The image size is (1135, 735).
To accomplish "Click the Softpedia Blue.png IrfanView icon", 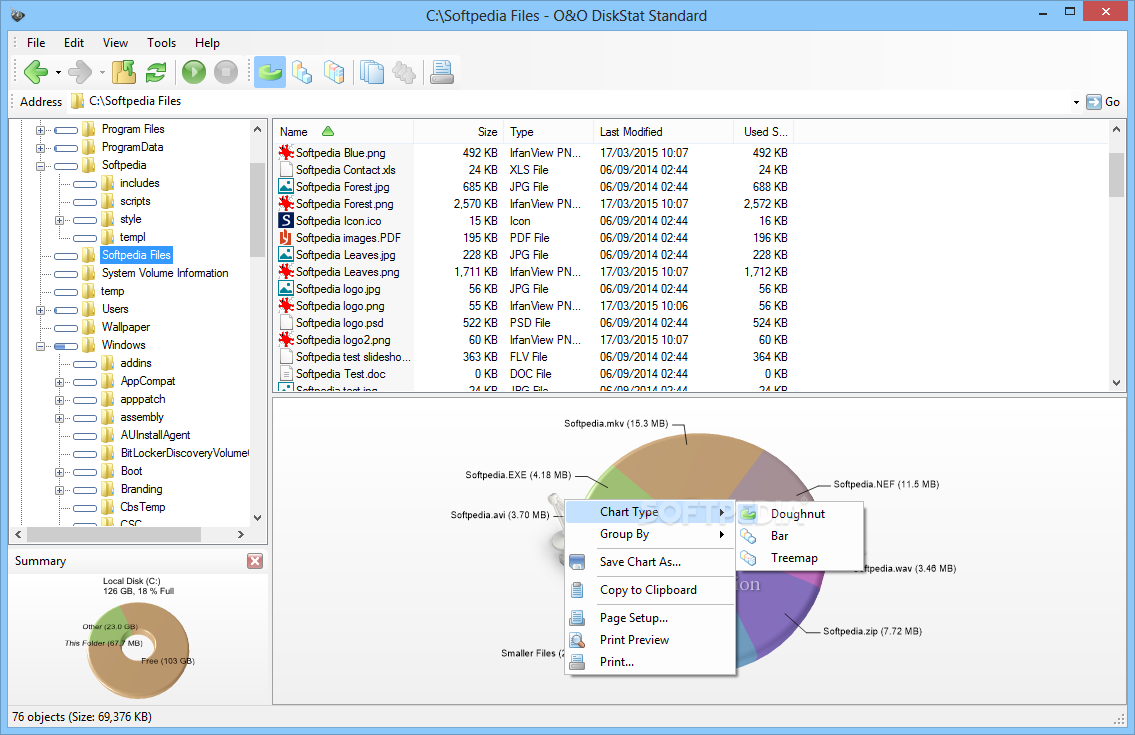I will (286, 153).
